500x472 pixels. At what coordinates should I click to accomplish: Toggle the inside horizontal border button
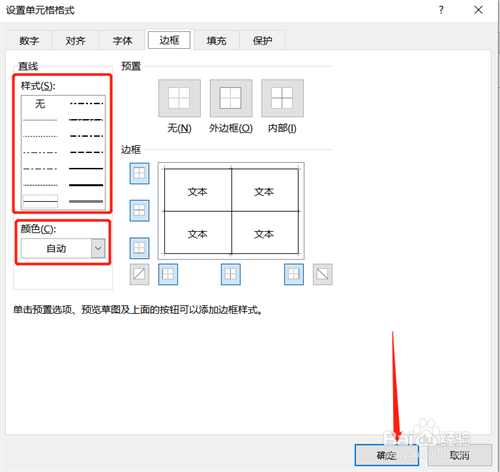pyautogui.click(x=139, y=211)
